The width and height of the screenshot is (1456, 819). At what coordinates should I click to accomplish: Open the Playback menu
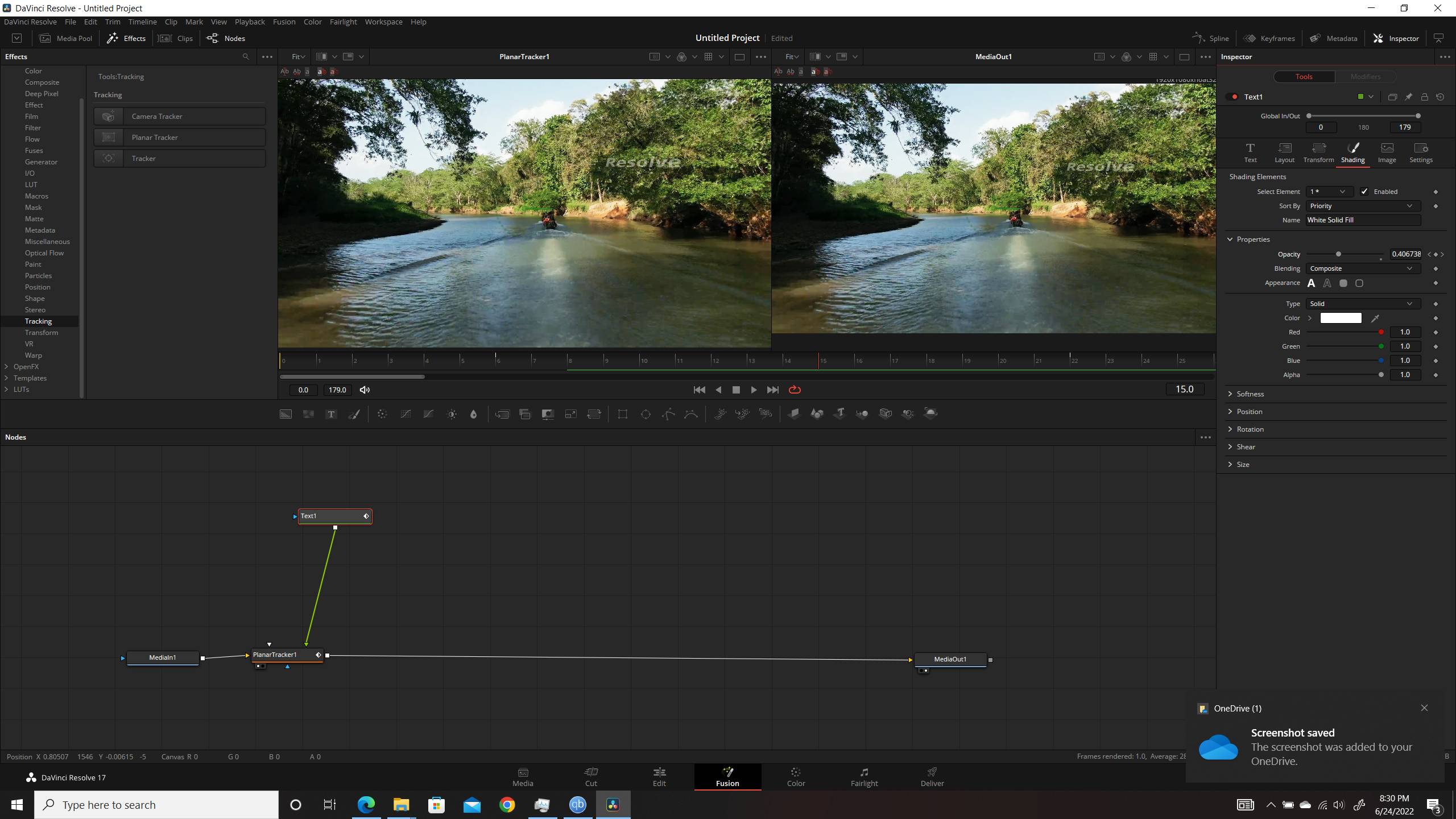(x=250, y=22)
